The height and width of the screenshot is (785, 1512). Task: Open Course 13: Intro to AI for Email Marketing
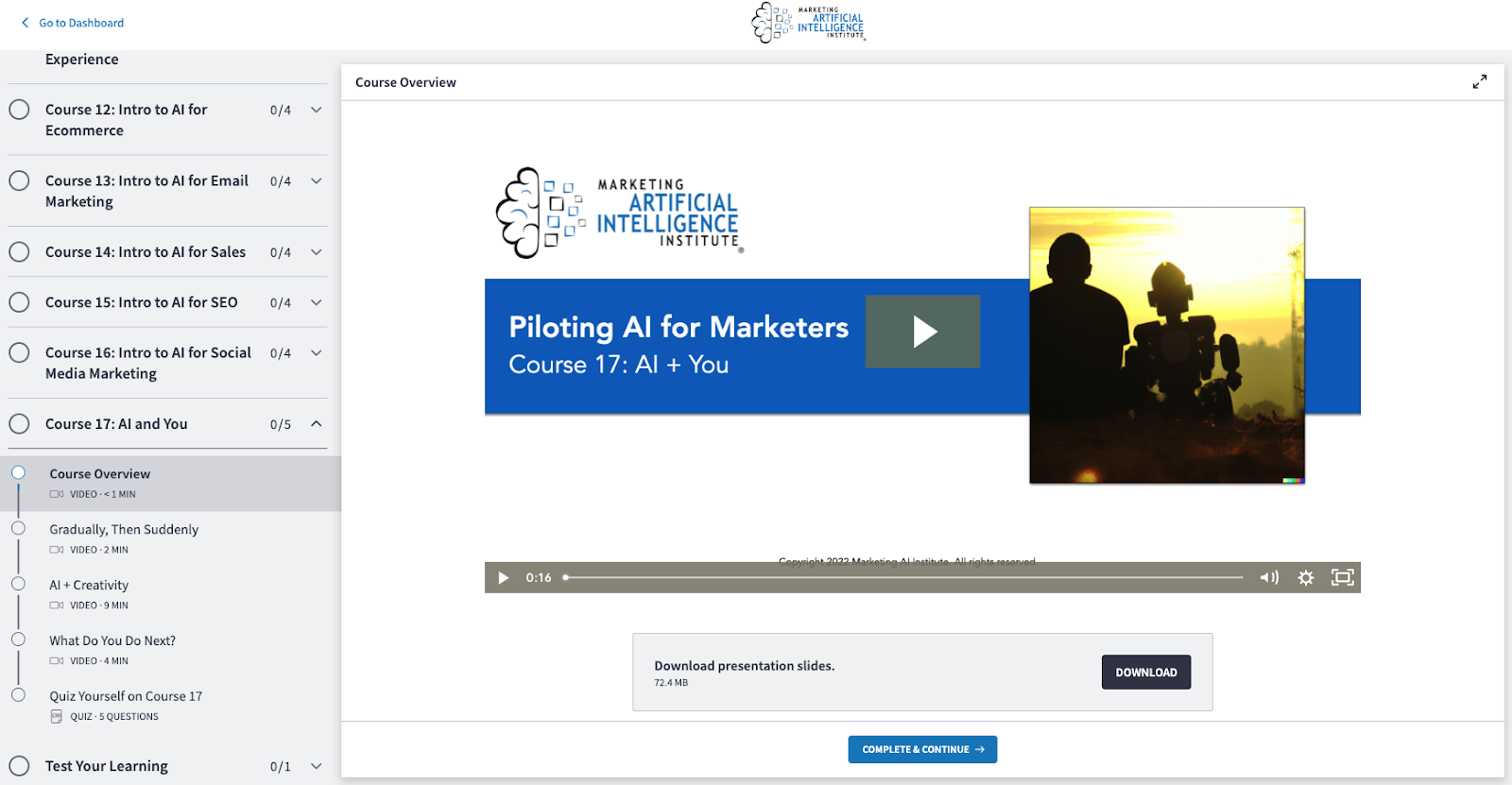(146, 191)
